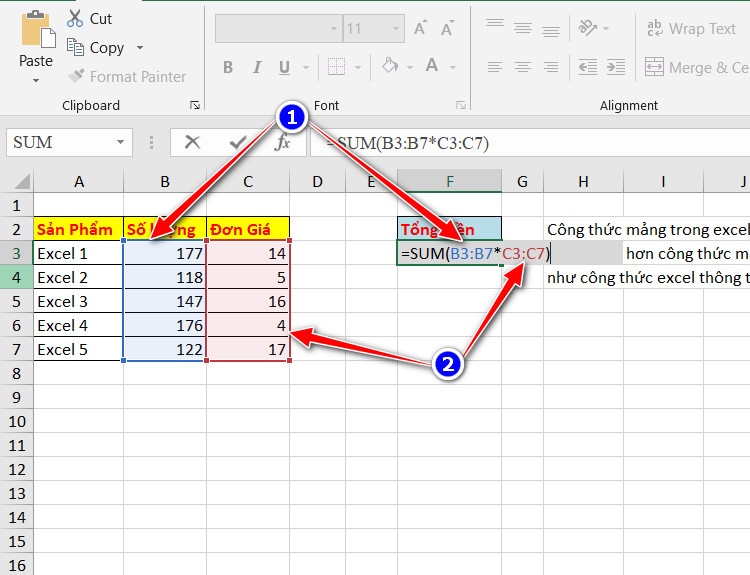Viewport: 750px width, 575px height.
Task: Select column B header
Action: click(x=165, y=182)
